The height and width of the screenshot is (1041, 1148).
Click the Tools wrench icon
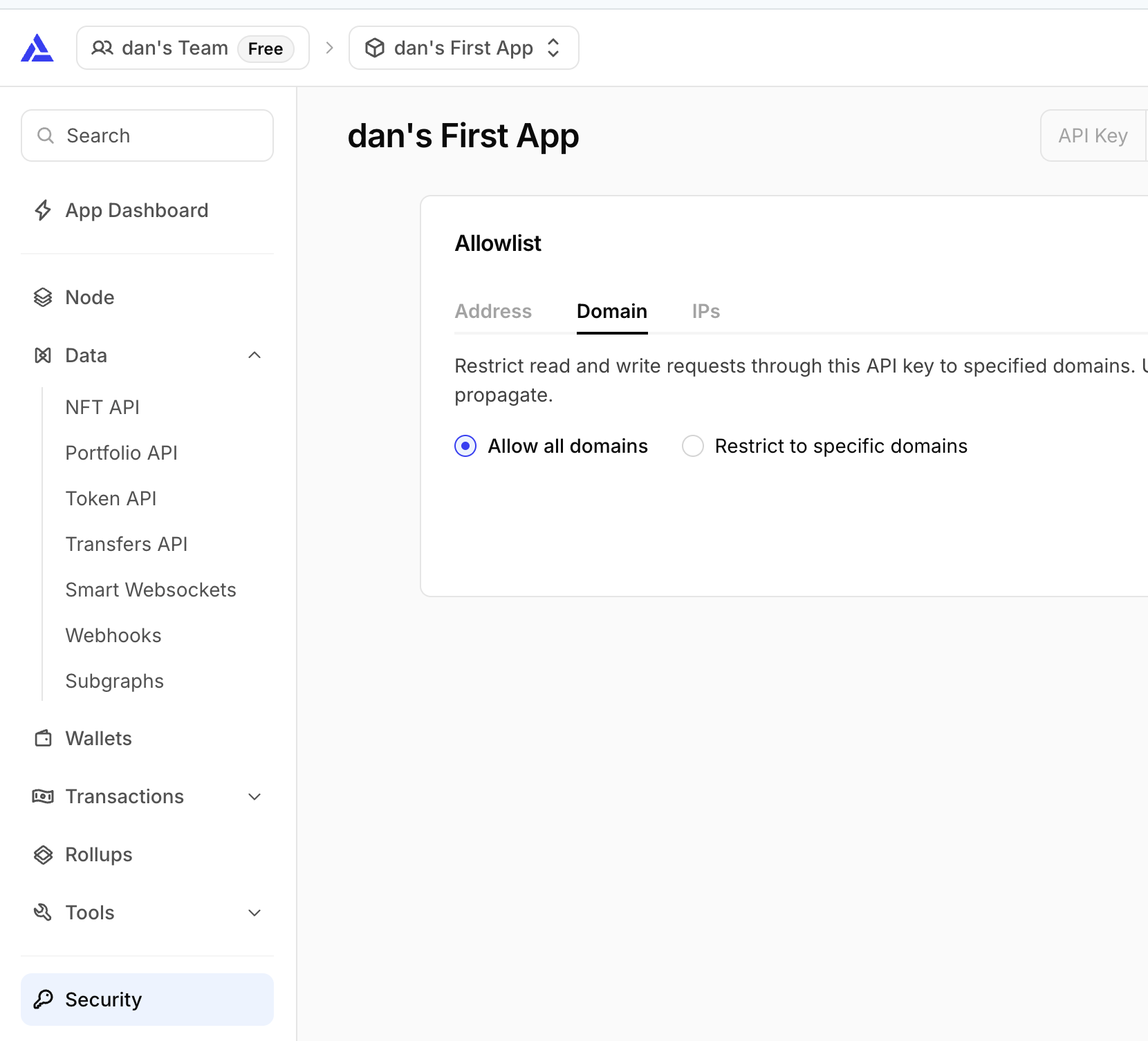tap(43, 912)
